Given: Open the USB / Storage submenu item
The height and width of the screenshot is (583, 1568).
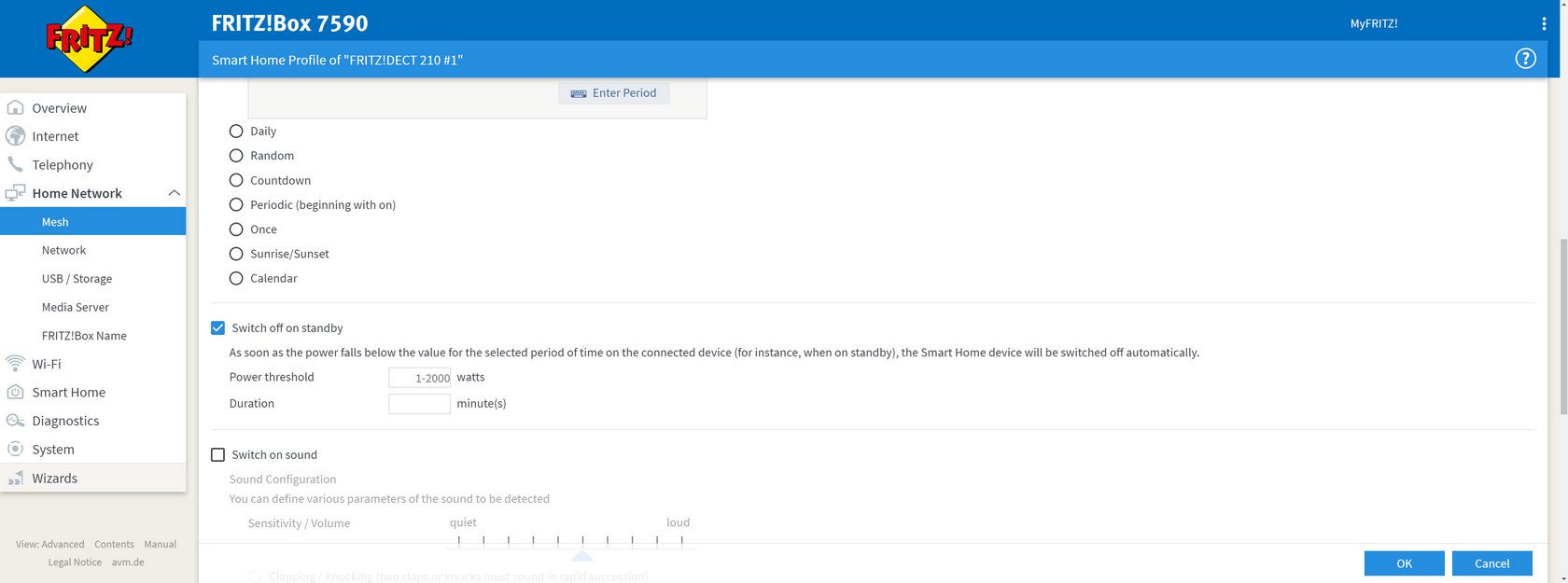Looking at the screenshot, I should pos(77,279).
